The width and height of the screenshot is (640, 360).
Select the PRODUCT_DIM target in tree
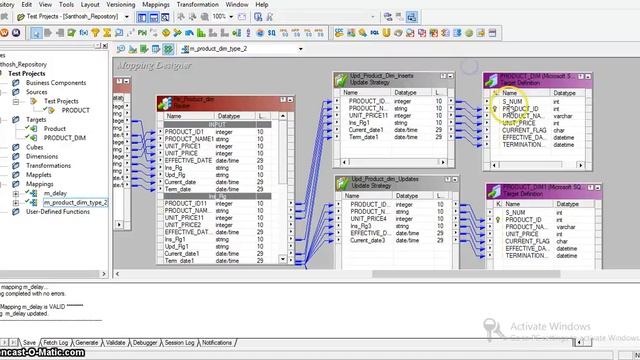coord(65,138)
